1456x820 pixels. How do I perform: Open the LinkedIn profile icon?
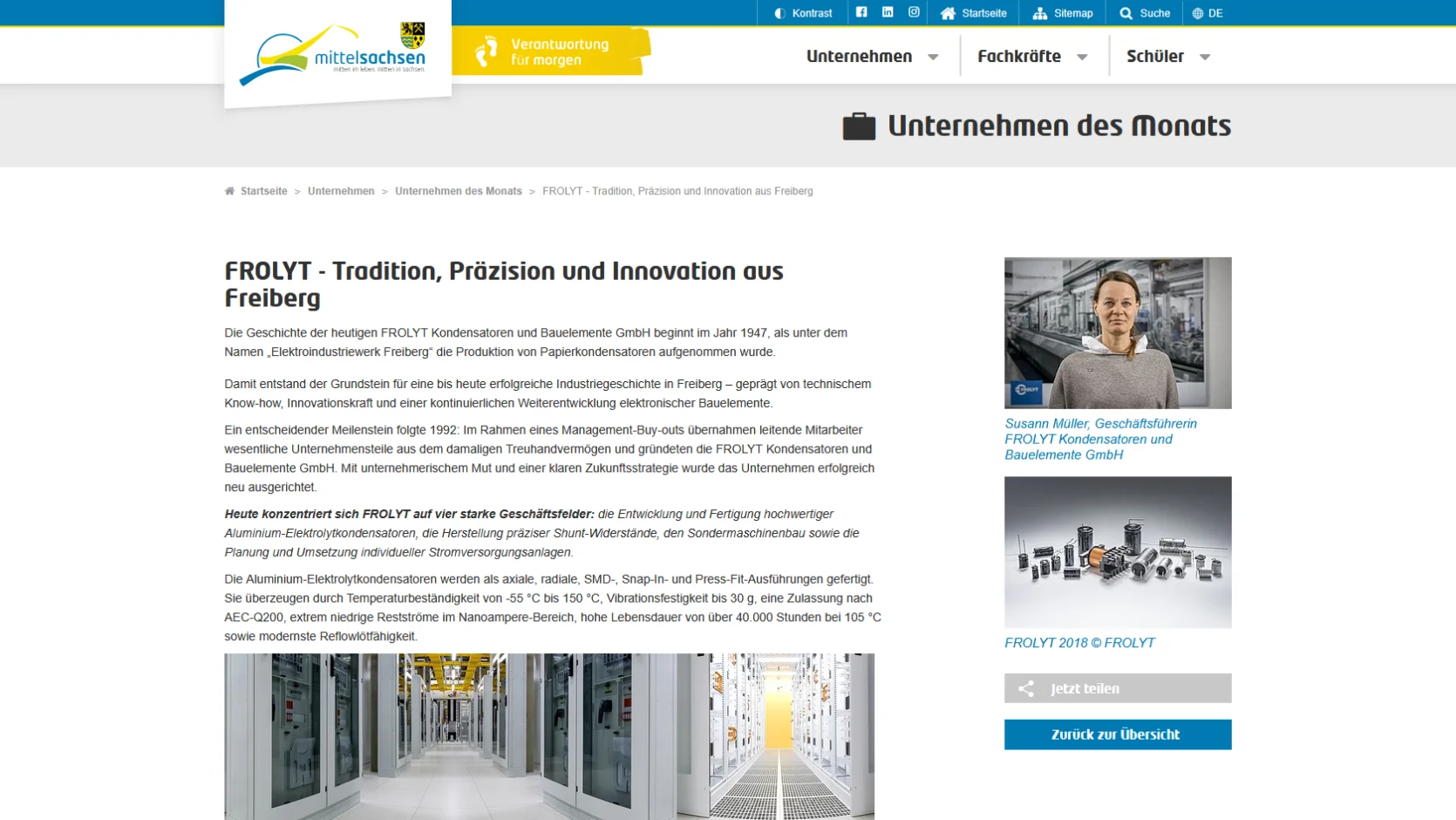tap(888, 12)
